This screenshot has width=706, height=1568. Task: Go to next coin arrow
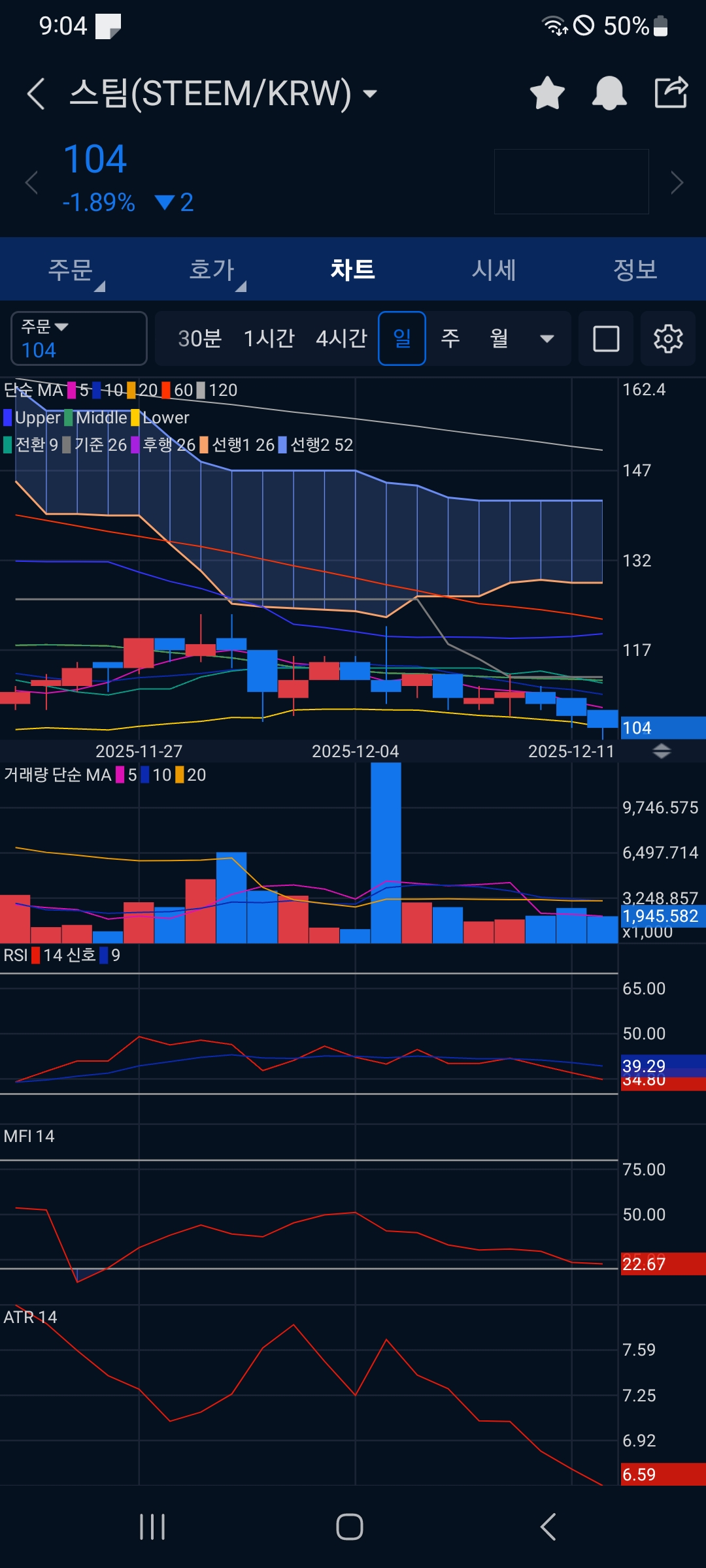click(677, 182)
